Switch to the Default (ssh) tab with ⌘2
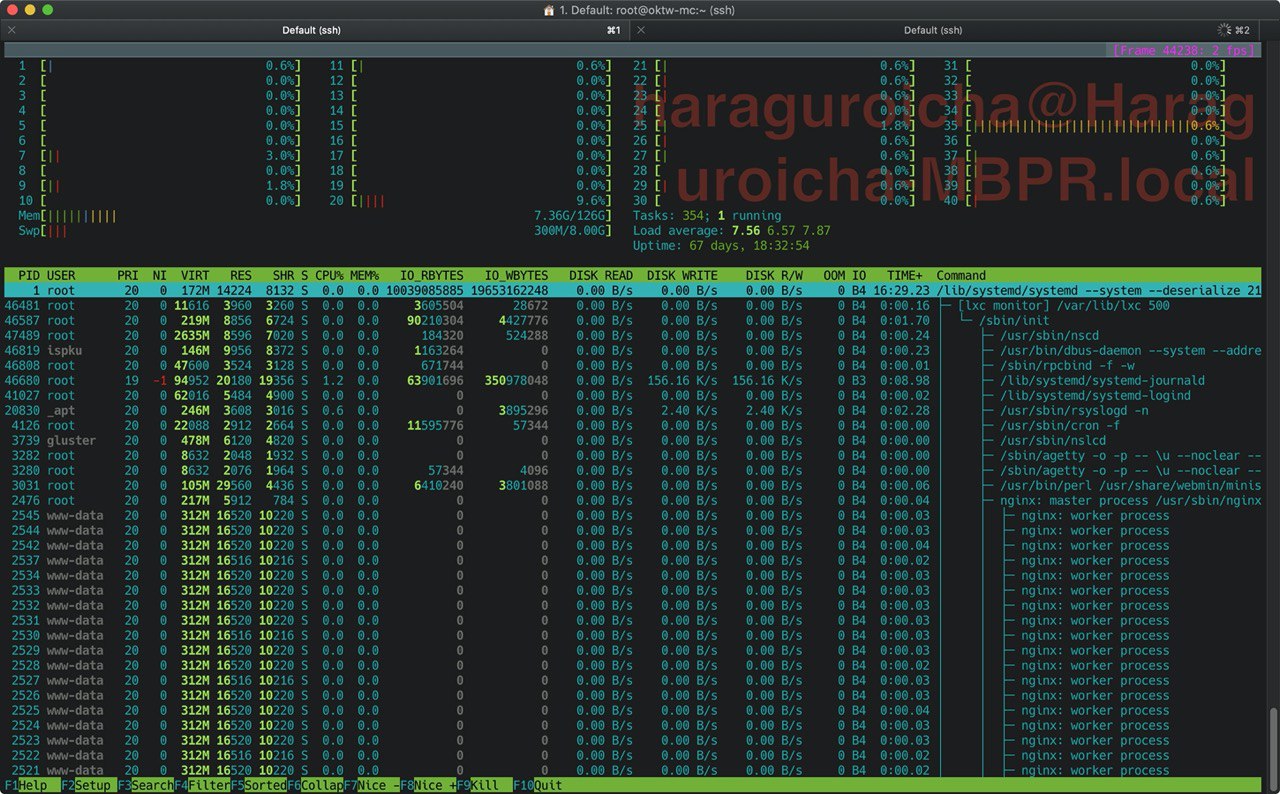The width and height of the screenshot is (1280, 794). click(x=934, y=31)
